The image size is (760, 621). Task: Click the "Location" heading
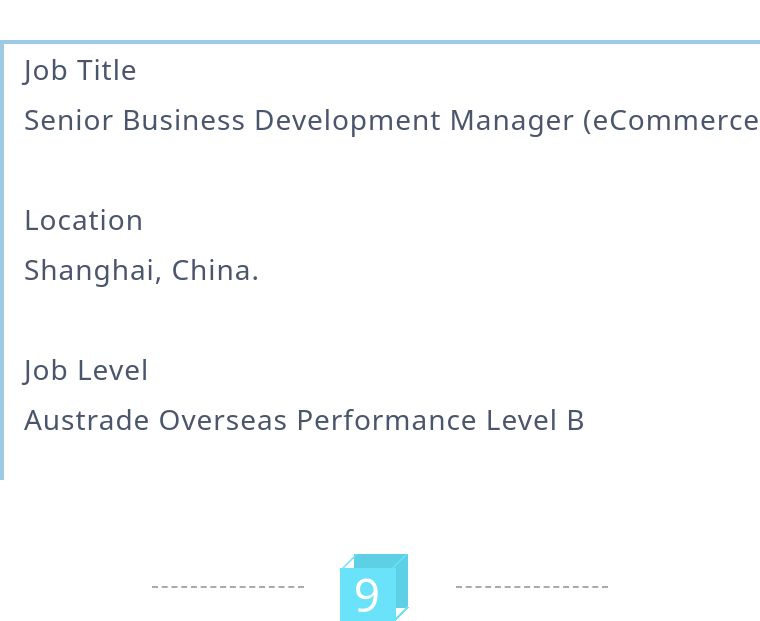[83, 221]
